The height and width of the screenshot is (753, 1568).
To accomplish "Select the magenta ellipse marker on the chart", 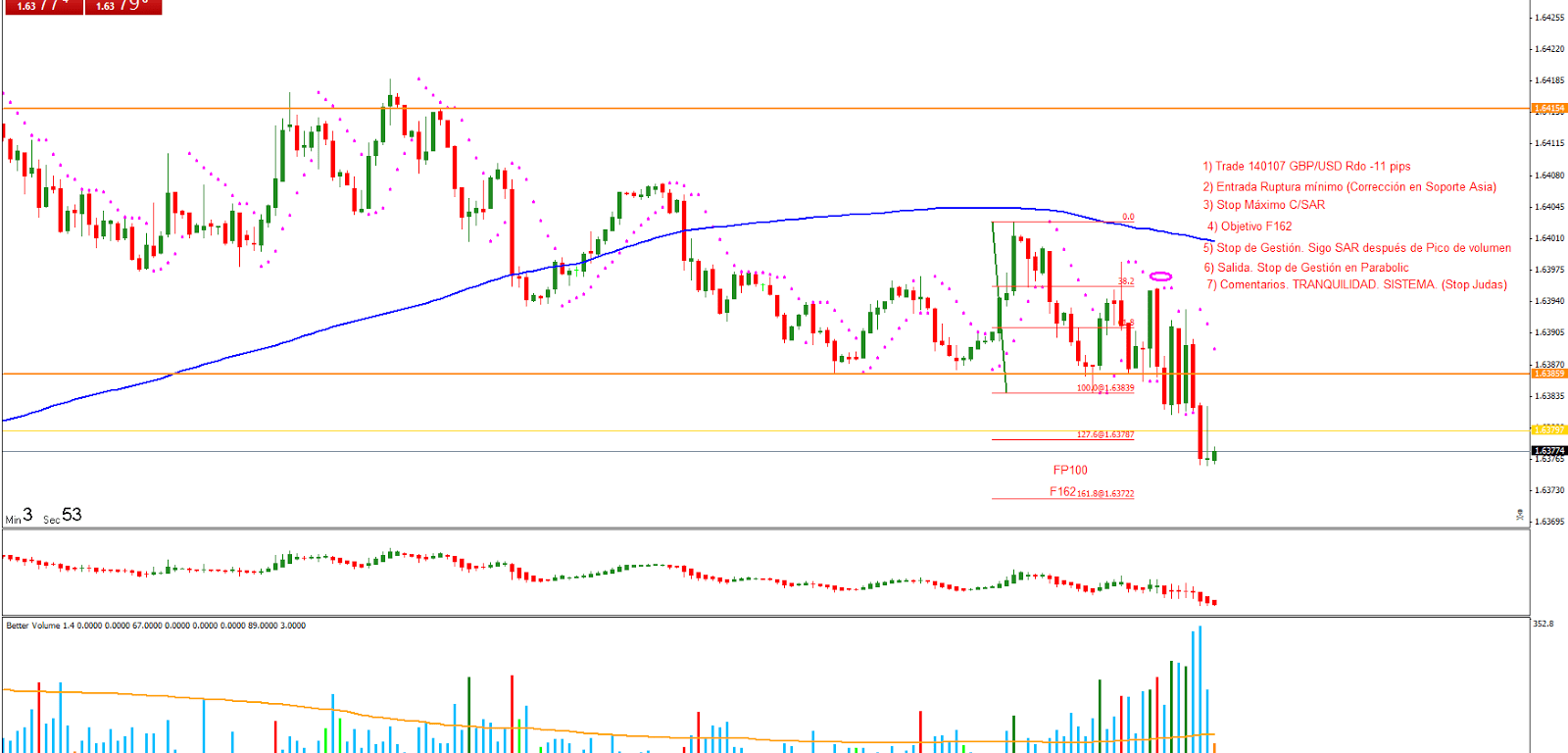I will tap(1160, 276).
